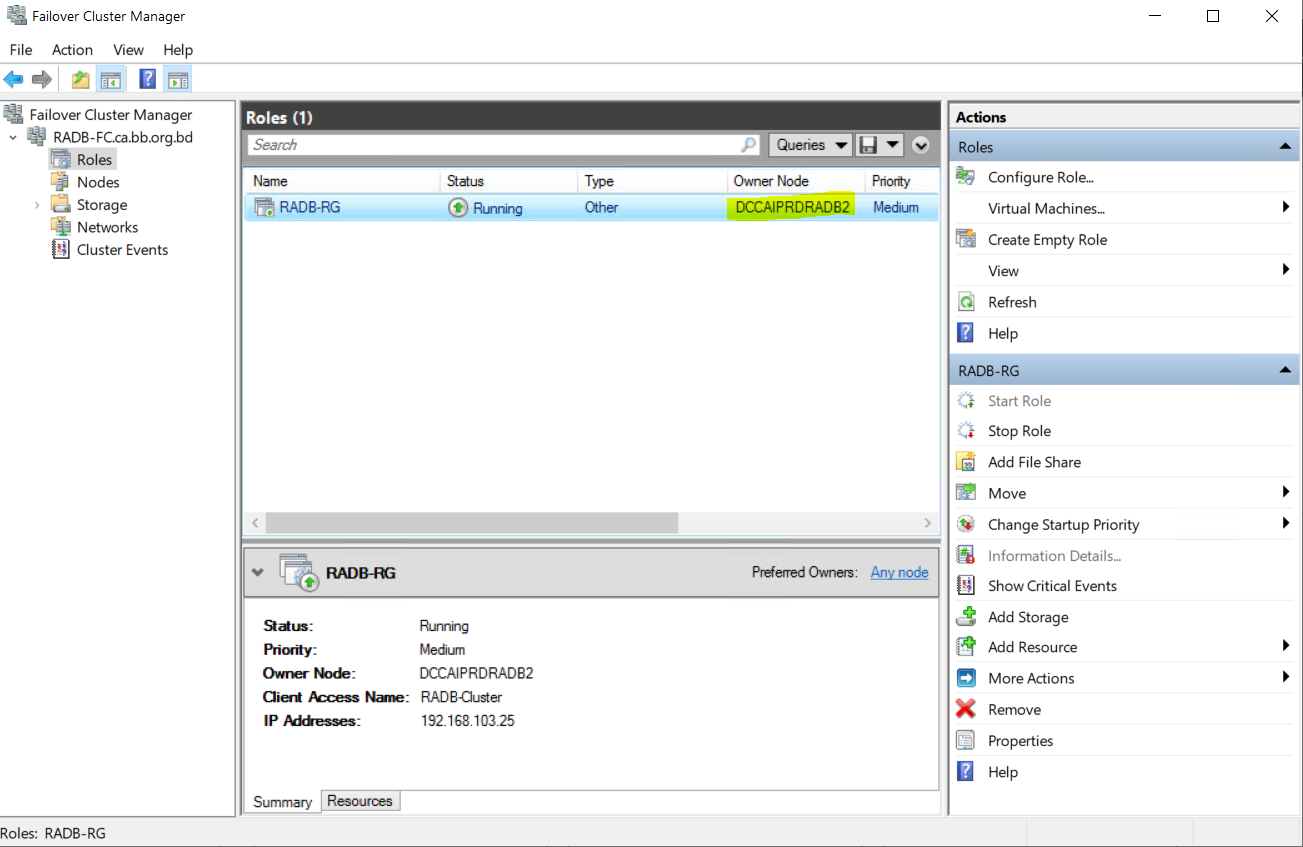The width and height of the screenshot is (1303, 847).
Task: Switch to the Summary tab
Action: (x=282, y=802)
